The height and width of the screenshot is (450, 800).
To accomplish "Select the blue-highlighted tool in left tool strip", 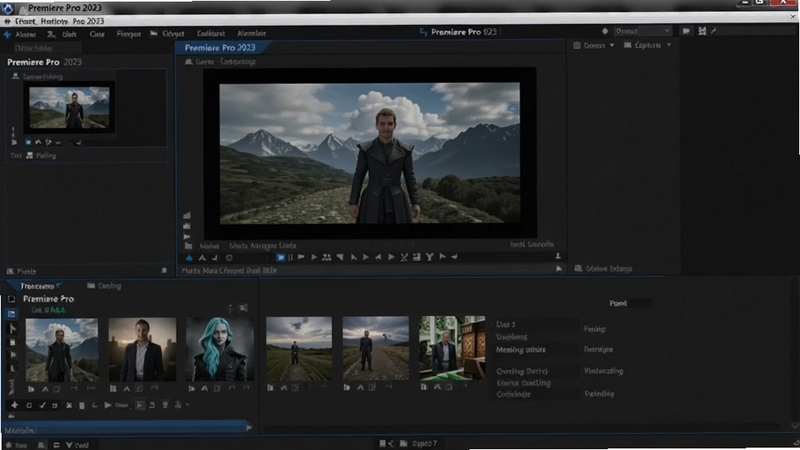I will (12, 314).
